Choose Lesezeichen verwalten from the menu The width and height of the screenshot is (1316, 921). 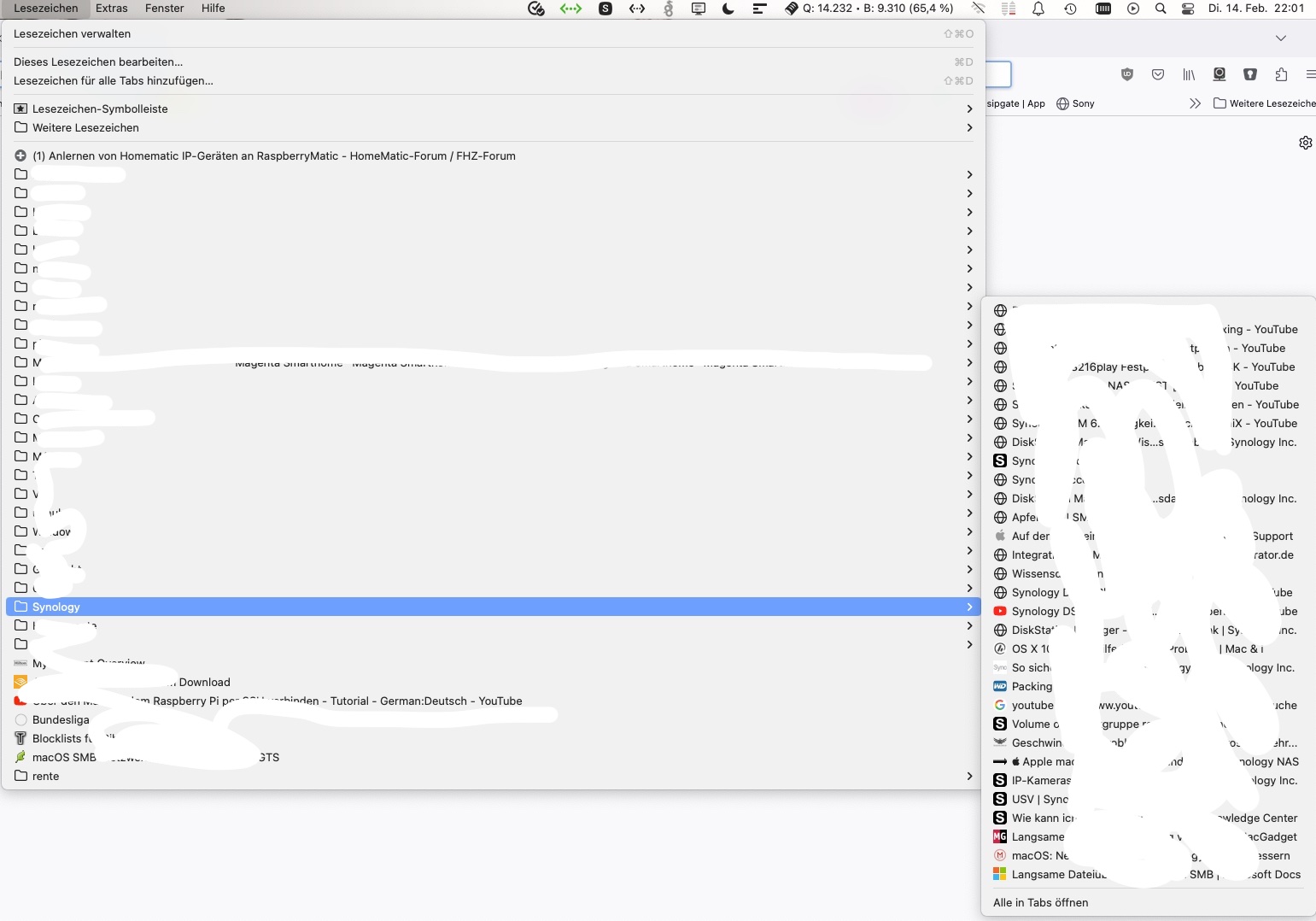72,34
